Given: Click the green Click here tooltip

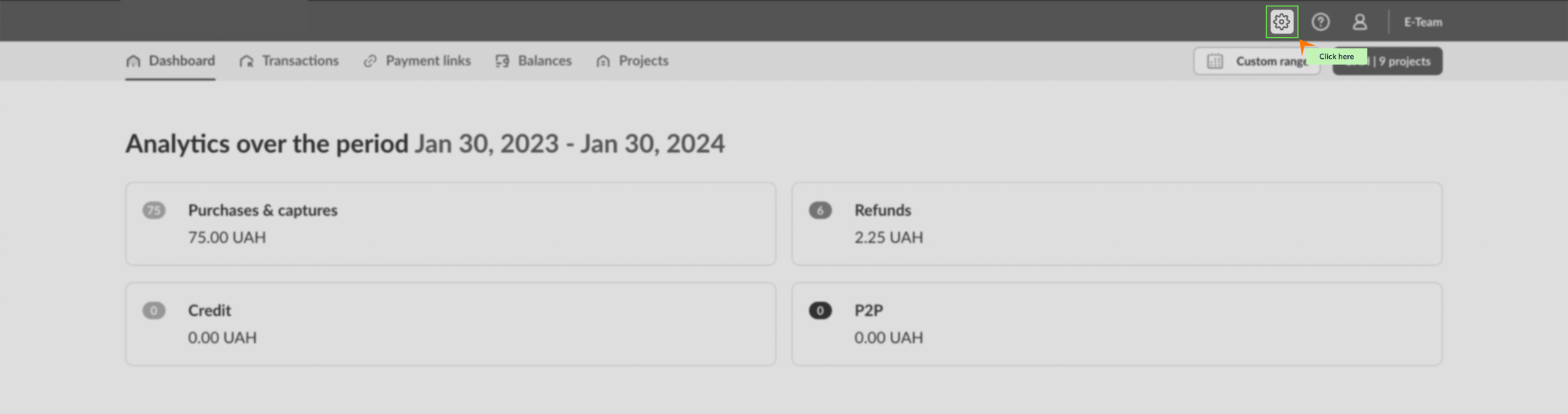Looking at the screenshot, I should tap(1336, 56).
